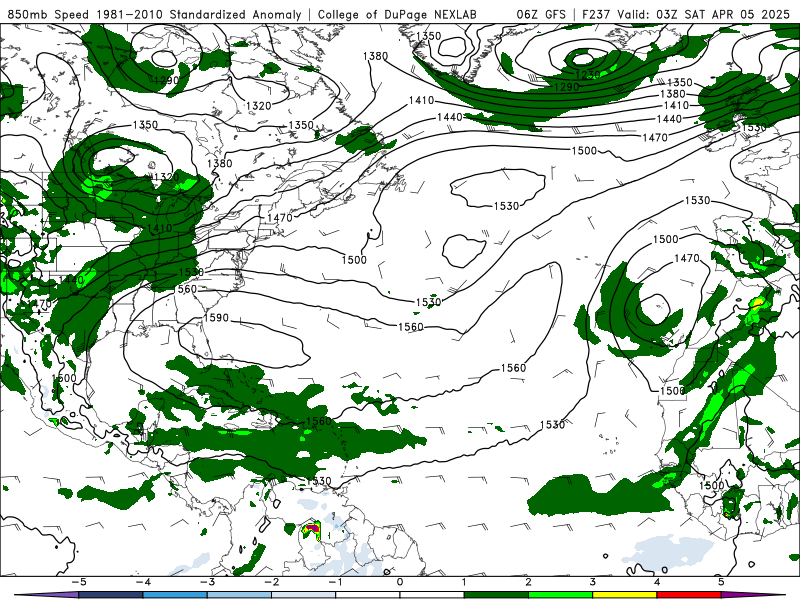Click the "1590" height contour label

[x=216, y=318]
